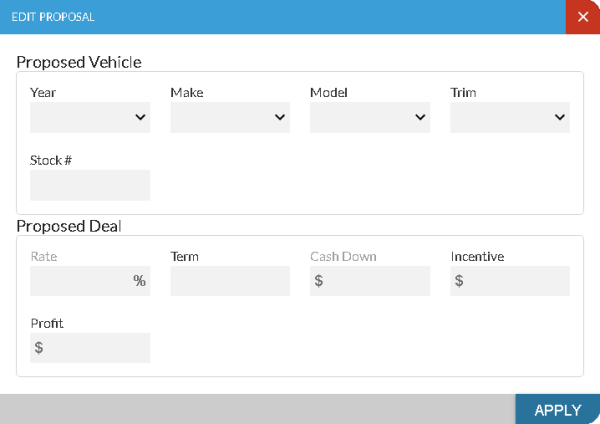Expand the Make dropdown list
The height and width of the screenshot is (424, 600).
click(x=230, y=118)
